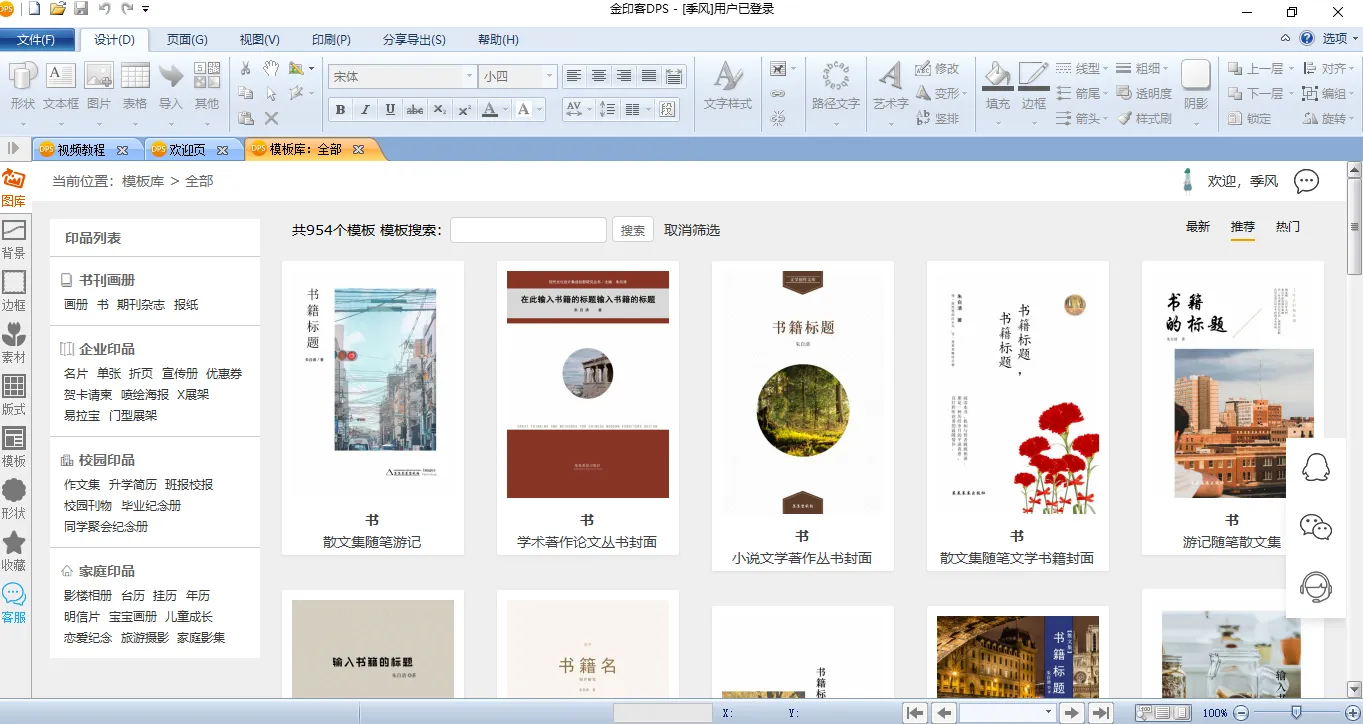1363x724 pixels.
Task: Click the 表格 table tool icon
Action: pyautogui.click(x=135, y=86)
